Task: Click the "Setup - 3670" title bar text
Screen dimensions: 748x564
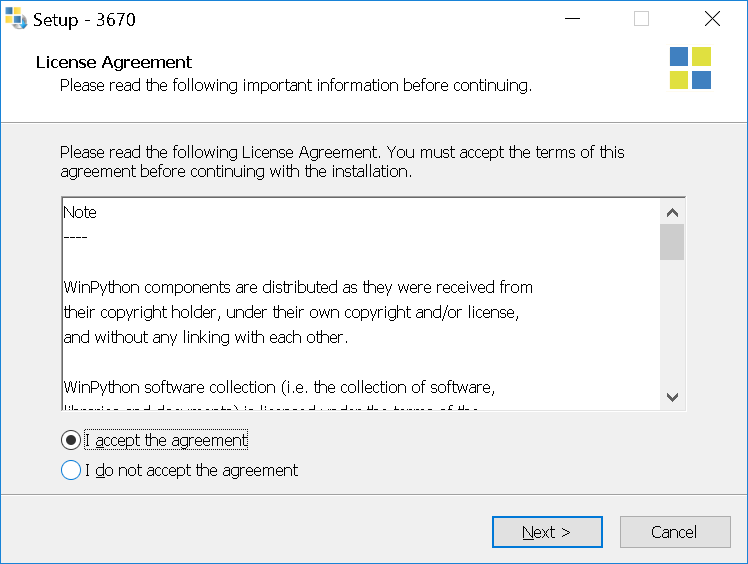Action: [x=84, y=20]
